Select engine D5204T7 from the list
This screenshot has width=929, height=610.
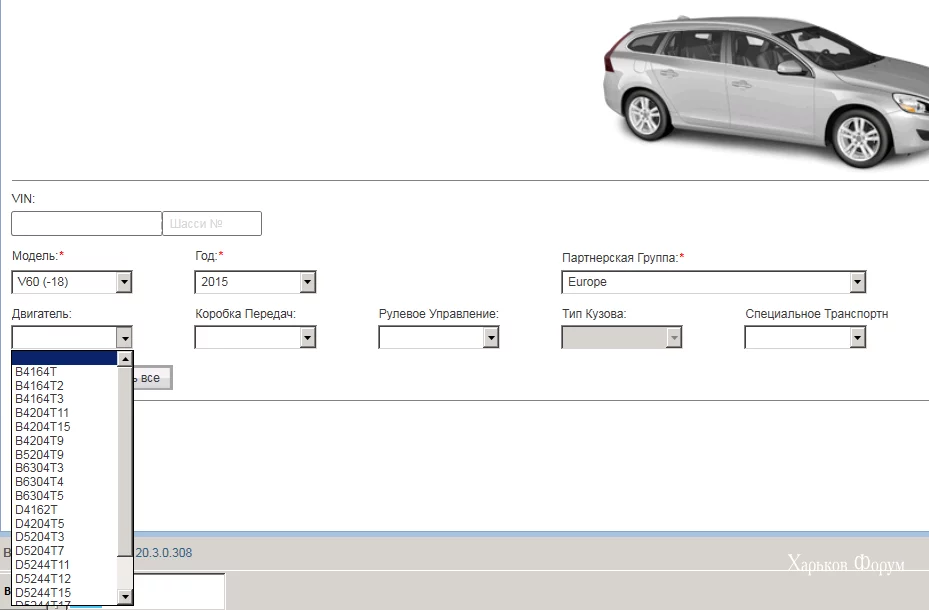[65, 551]
